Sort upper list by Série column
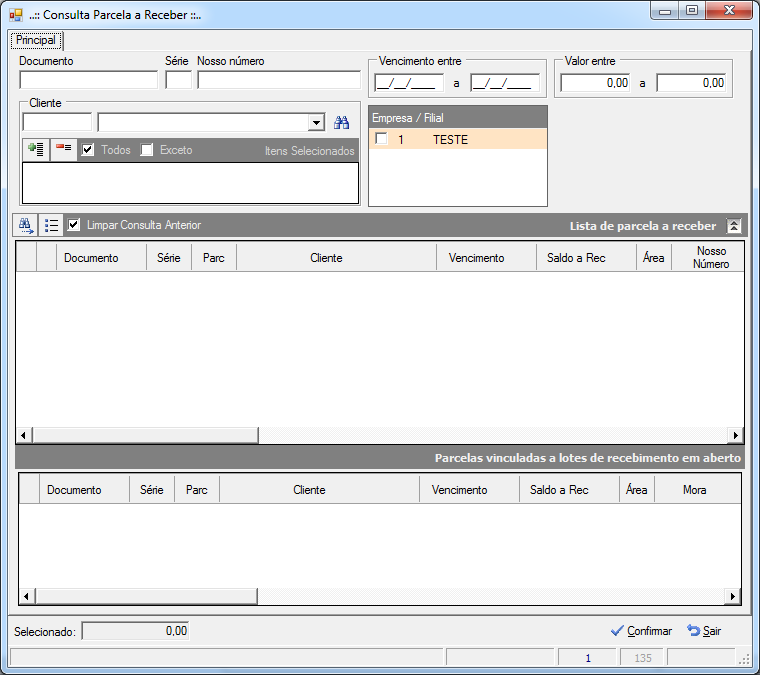The height and width of the screenshot is (675, 760). click(169, 258)
